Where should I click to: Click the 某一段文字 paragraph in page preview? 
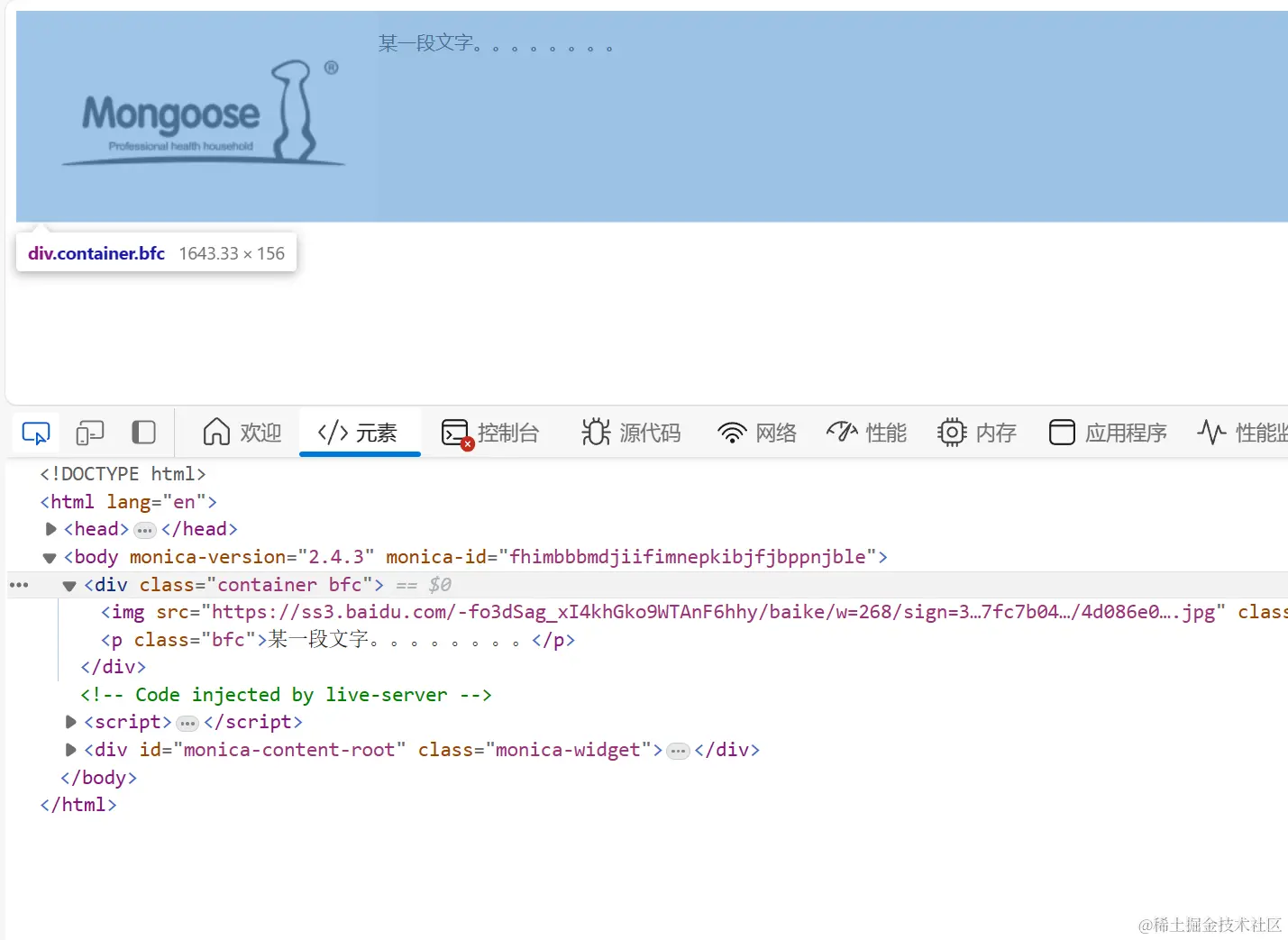(x=496, y=43)
